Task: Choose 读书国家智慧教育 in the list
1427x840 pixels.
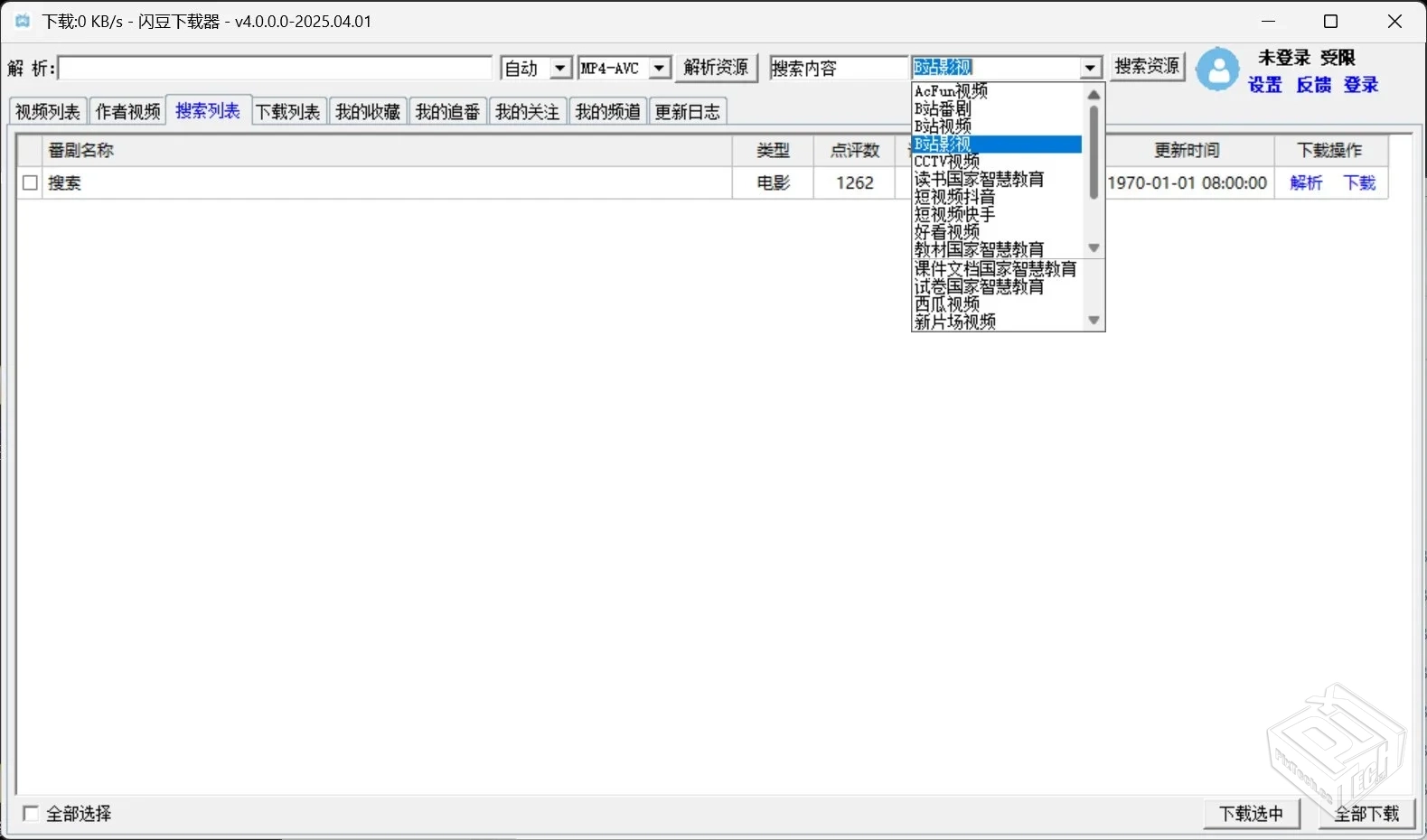Action: [979, 180]
